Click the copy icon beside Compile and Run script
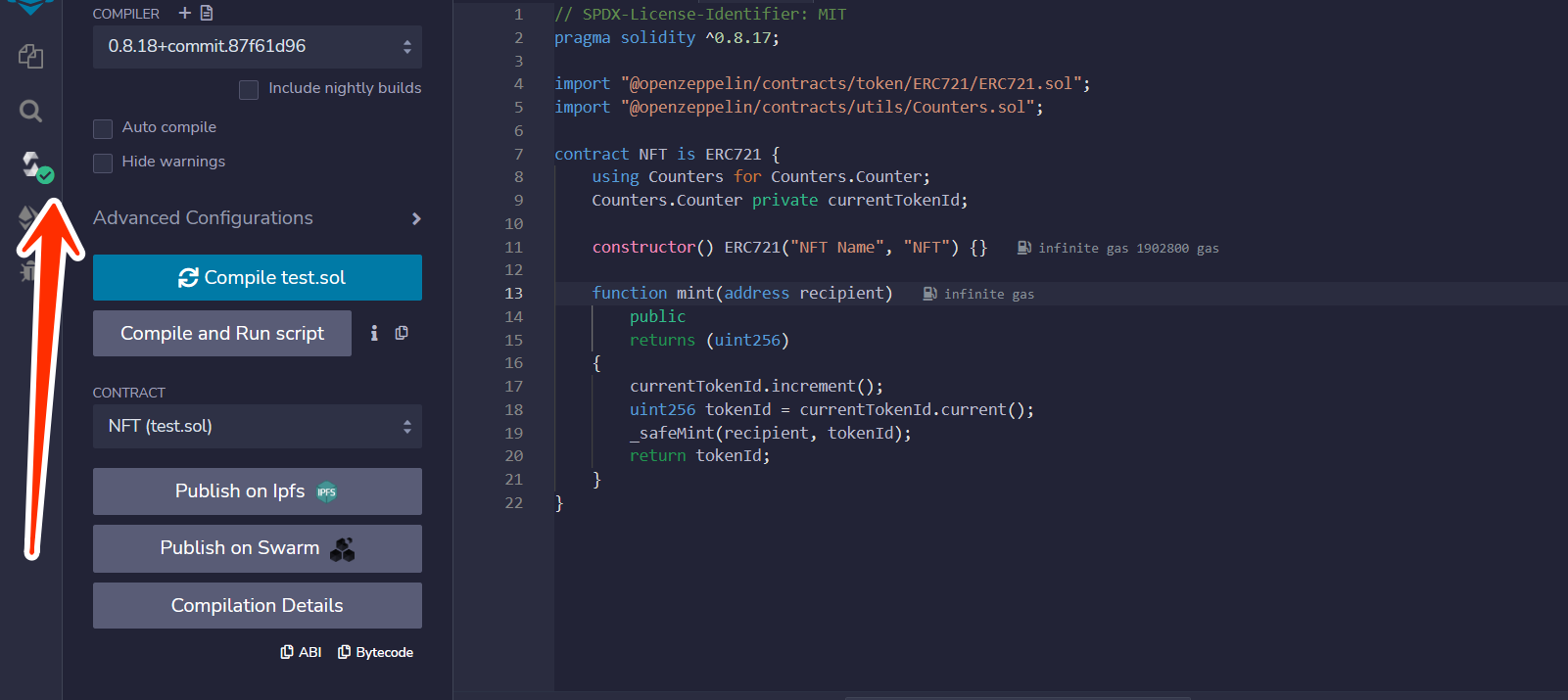 click(x=402, y=333)
